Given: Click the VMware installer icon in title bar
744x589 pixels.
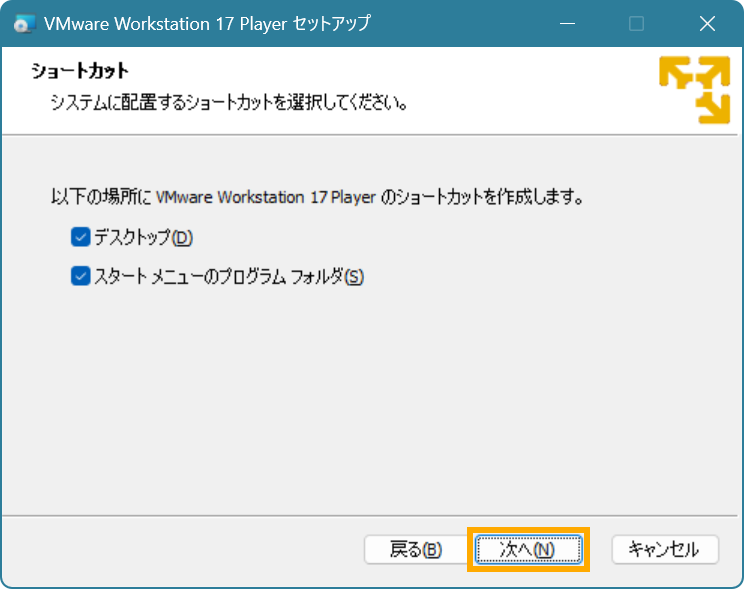Looking at the screenshot, I should [x=24, y=24].
